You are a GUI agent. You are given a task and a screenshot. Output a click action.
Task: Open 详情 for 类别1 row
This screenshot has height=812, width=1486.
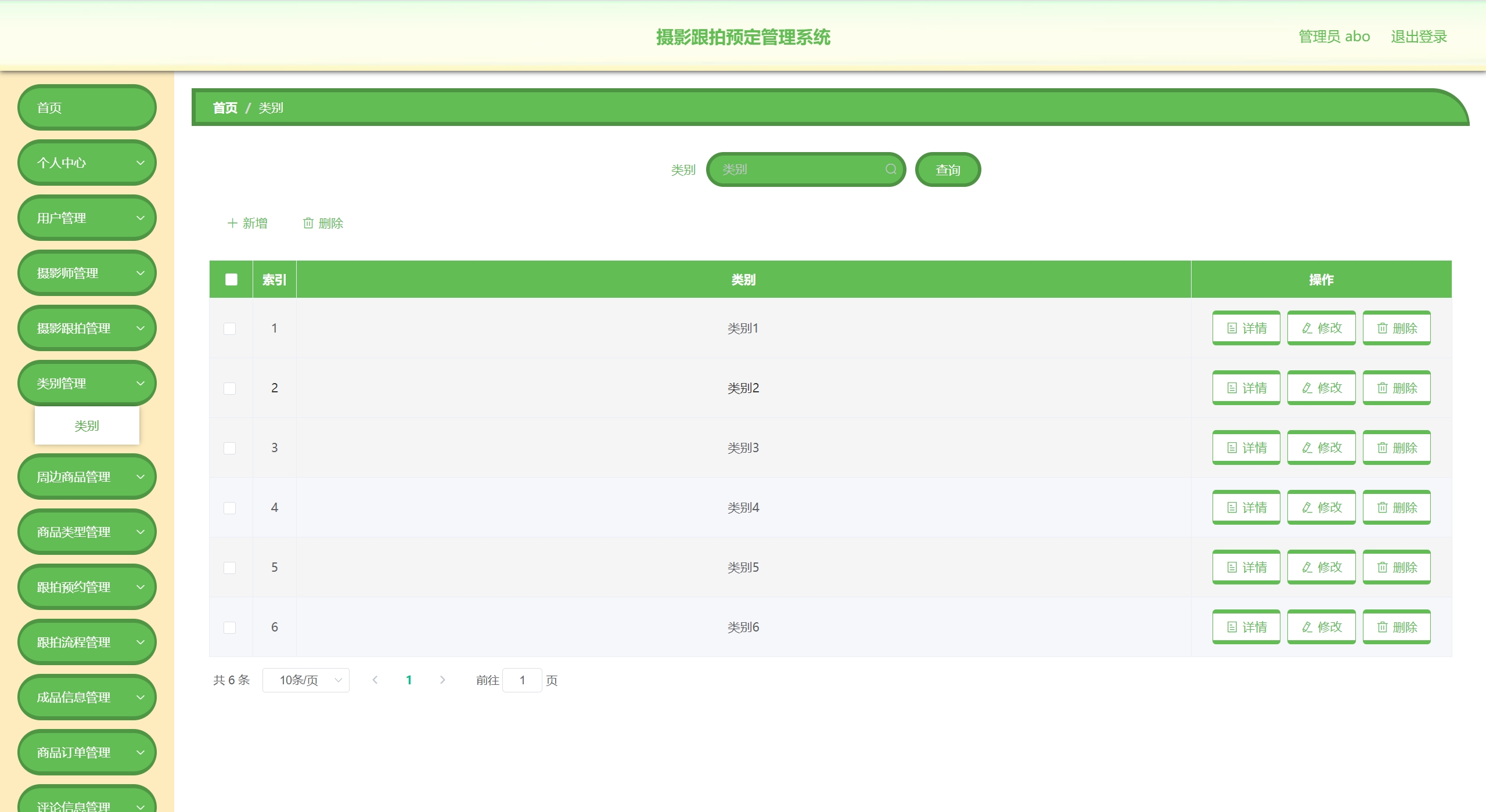(x=1246, y=328)
